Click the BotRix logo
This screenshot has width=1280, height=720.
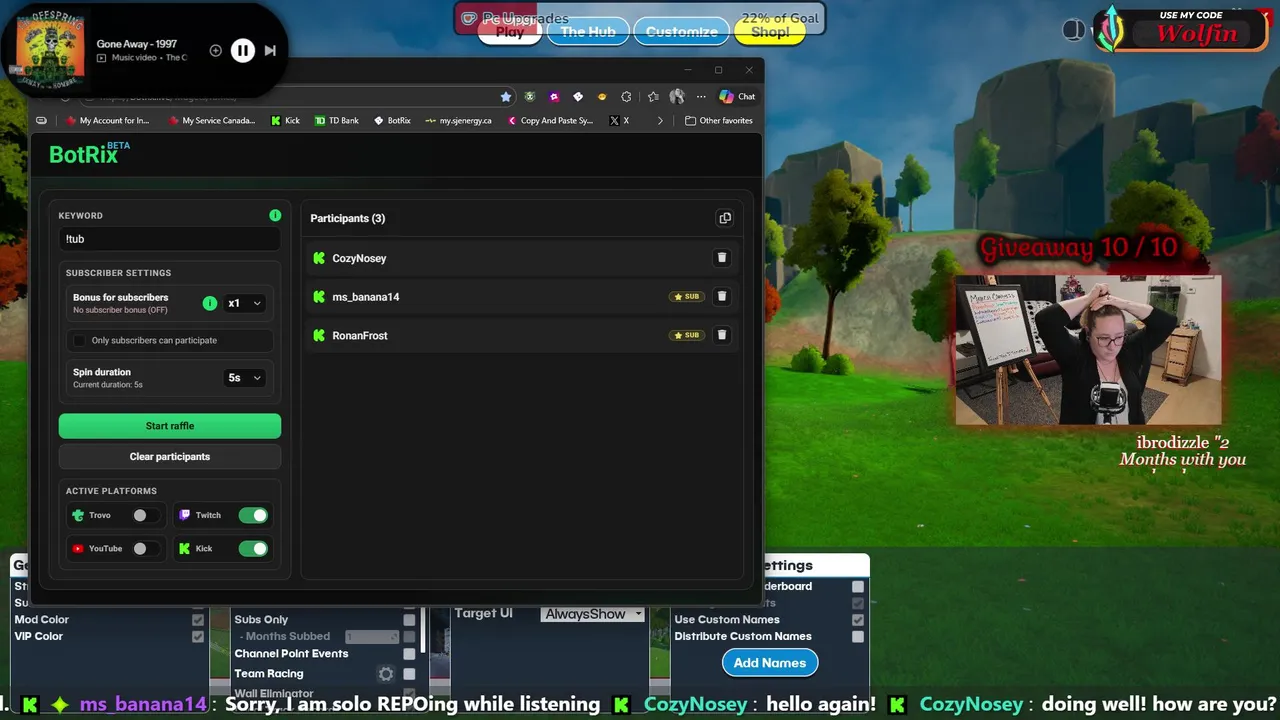pos(89,153)
